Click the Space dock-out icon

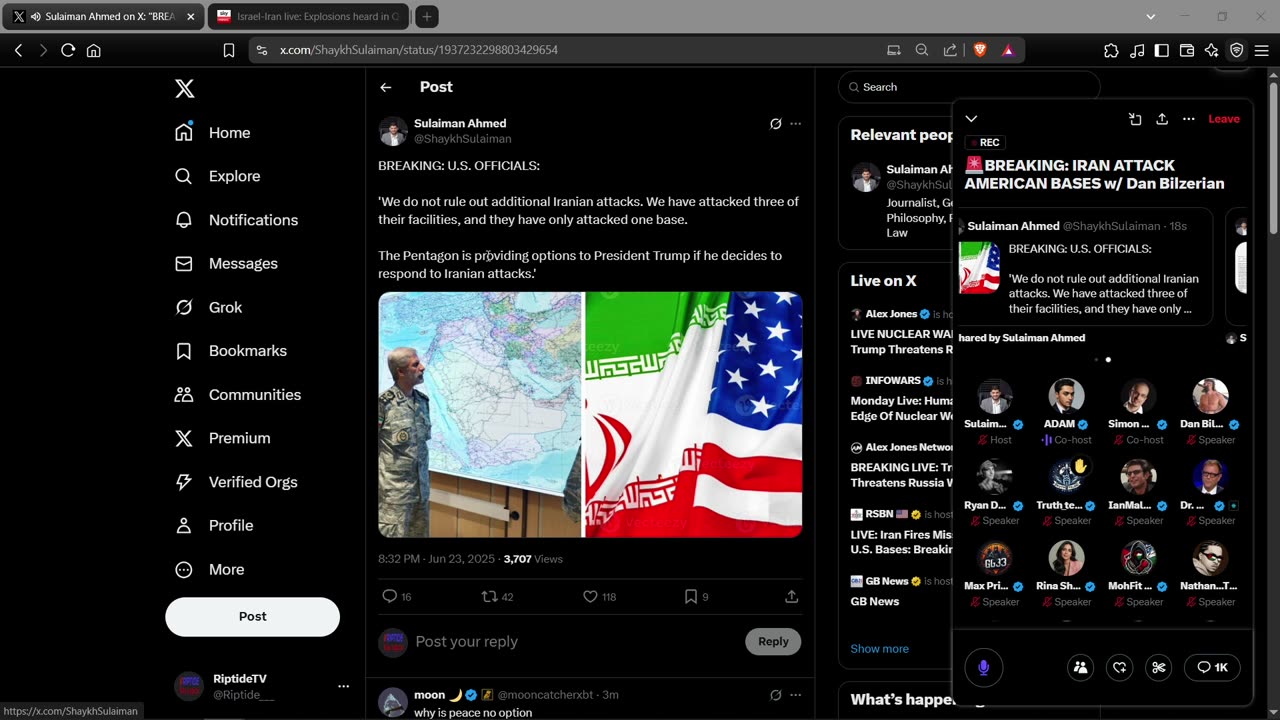click(x=1135, y=119)
